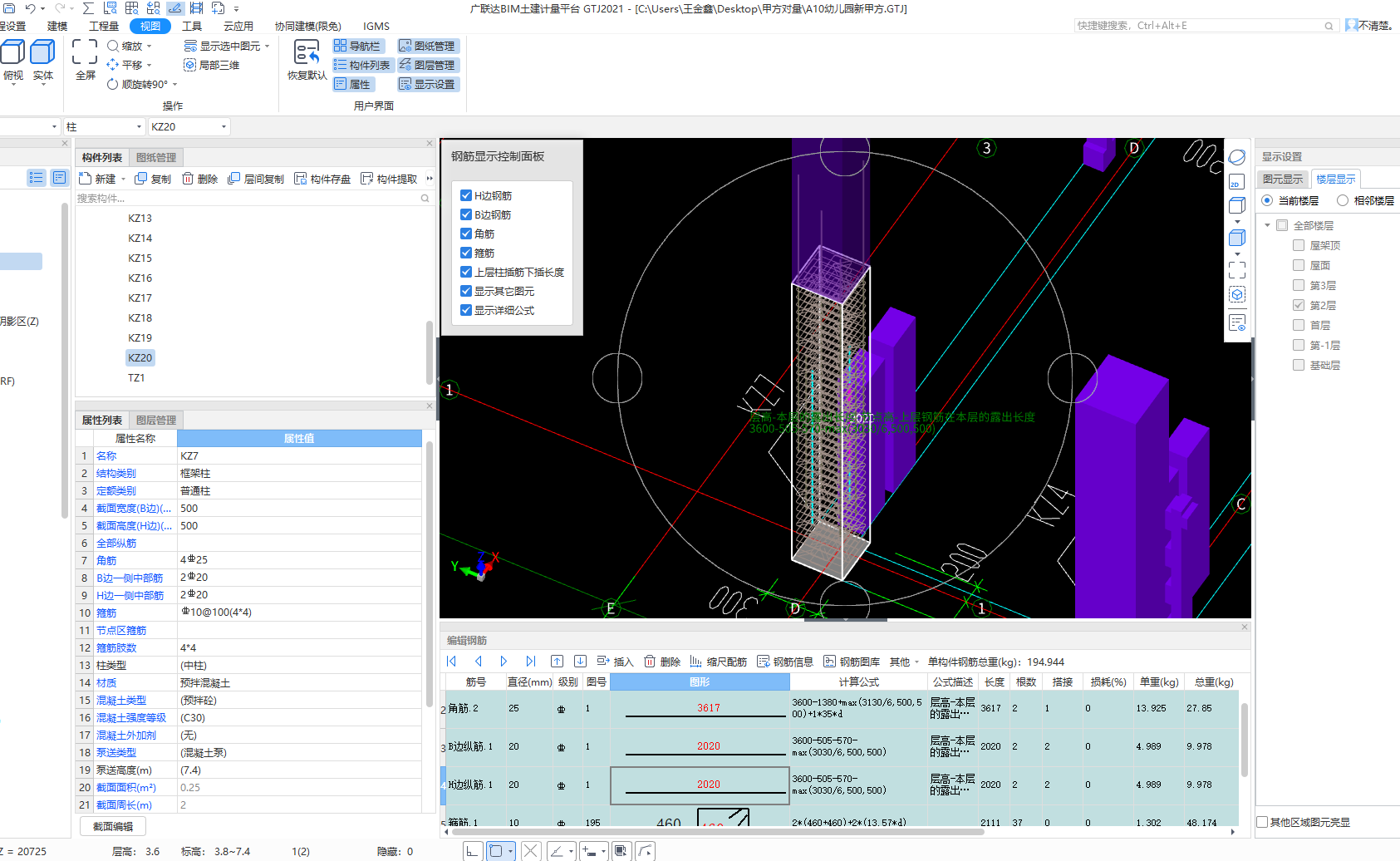Click the 恢复默认 restore default icon
Image resolution: width=1400 pixels, height=861 pixels.
[x=307, y=52]
